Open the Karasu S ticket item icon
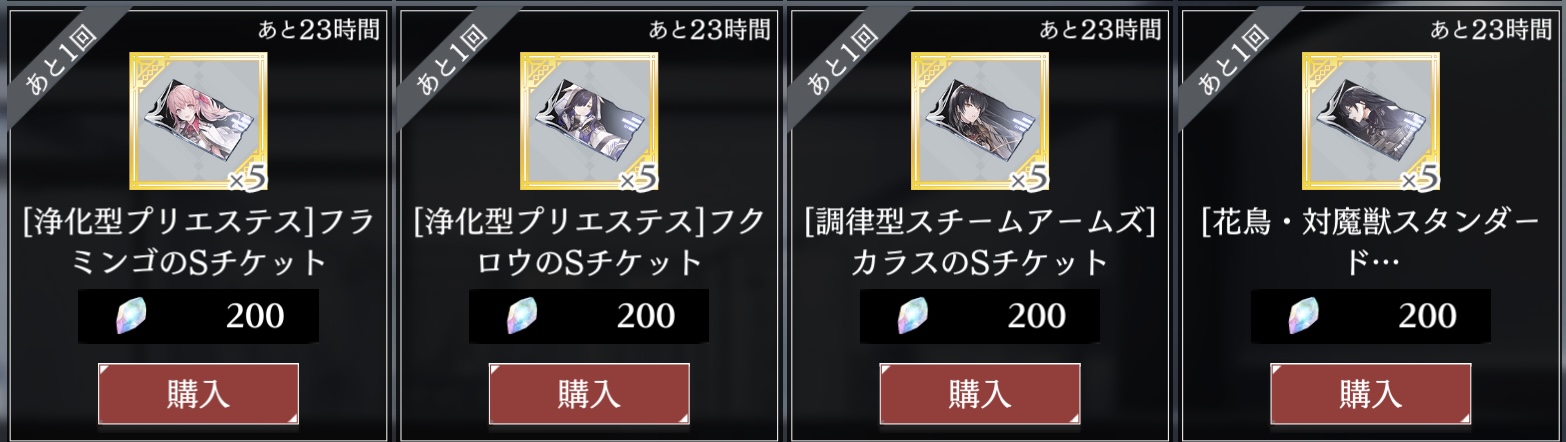1566x442 pixels. pyautogui.click(x=980, y=121)
